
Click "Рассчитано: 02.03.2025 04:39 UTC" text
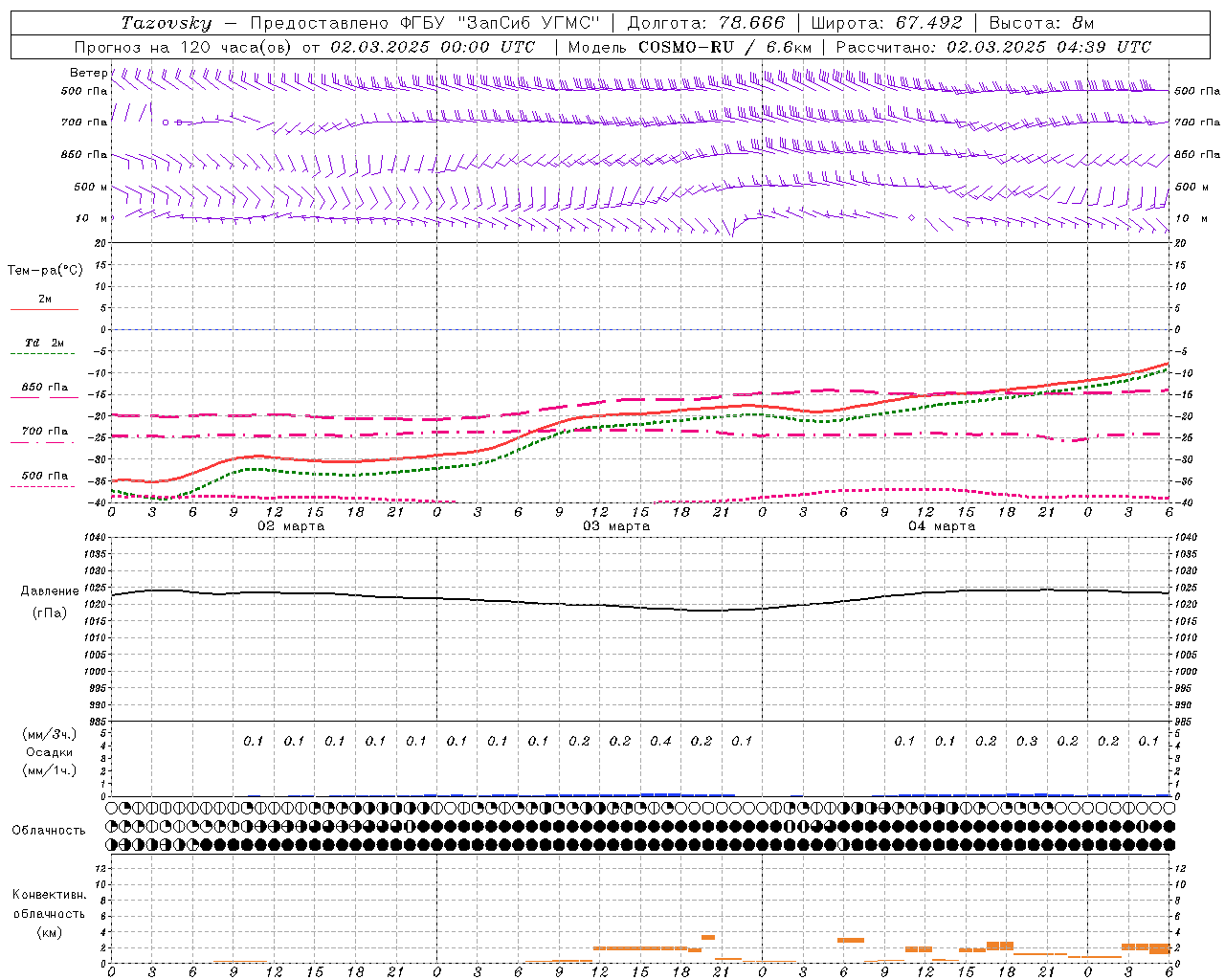coord(993,47)
